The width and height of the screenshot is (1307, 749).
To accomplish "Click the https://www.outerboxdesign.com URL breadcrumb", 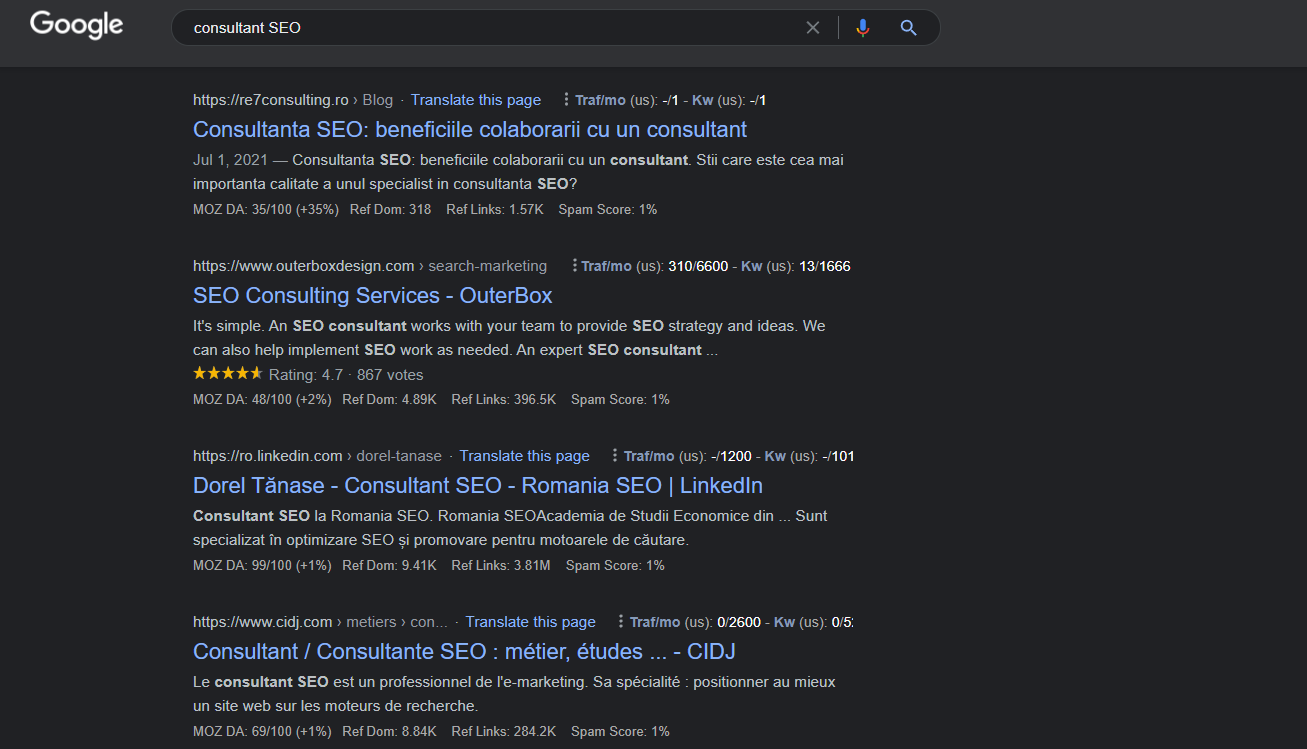I will coord(370,266).
